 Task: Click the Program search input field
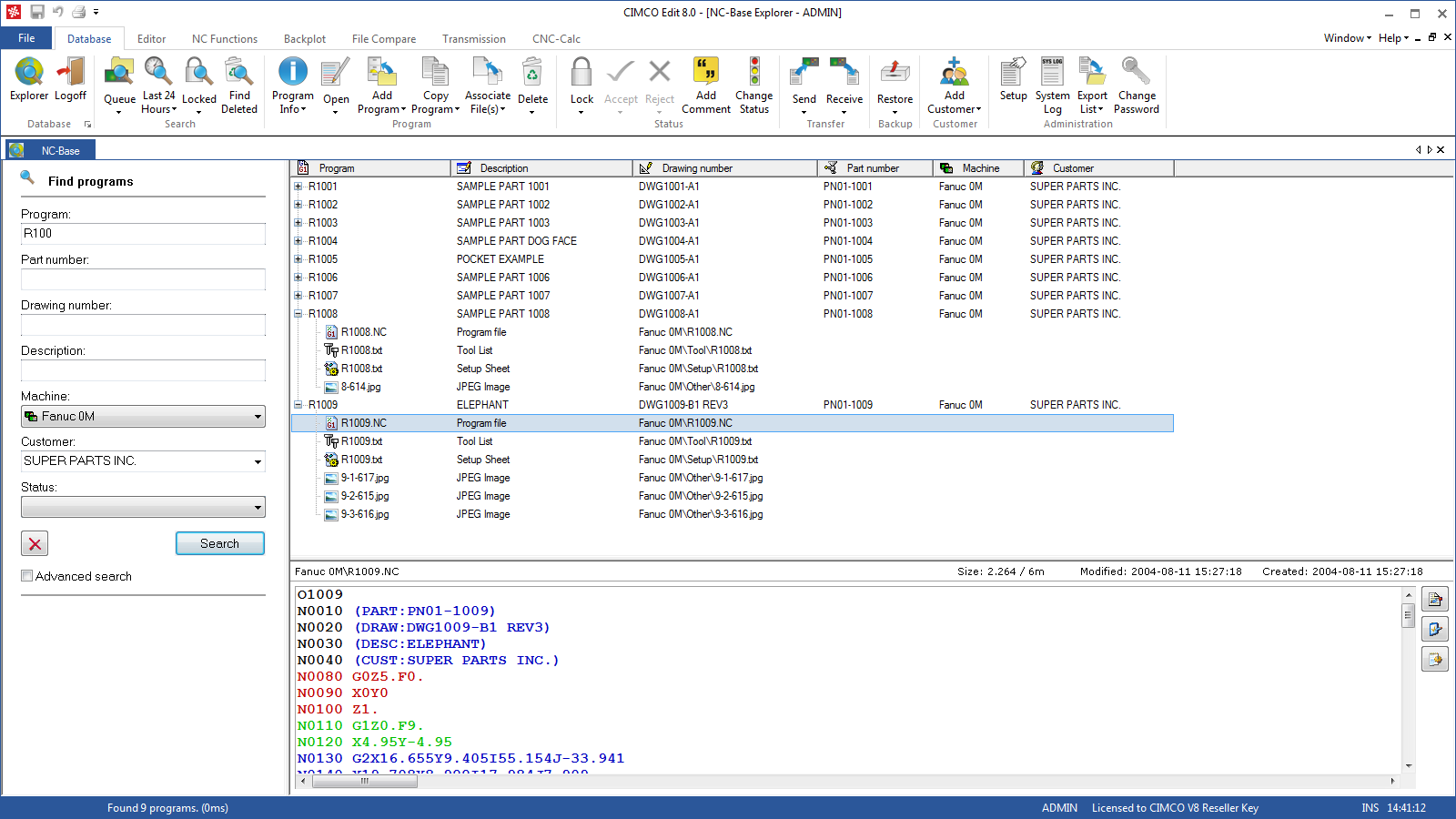click(143, 234)
